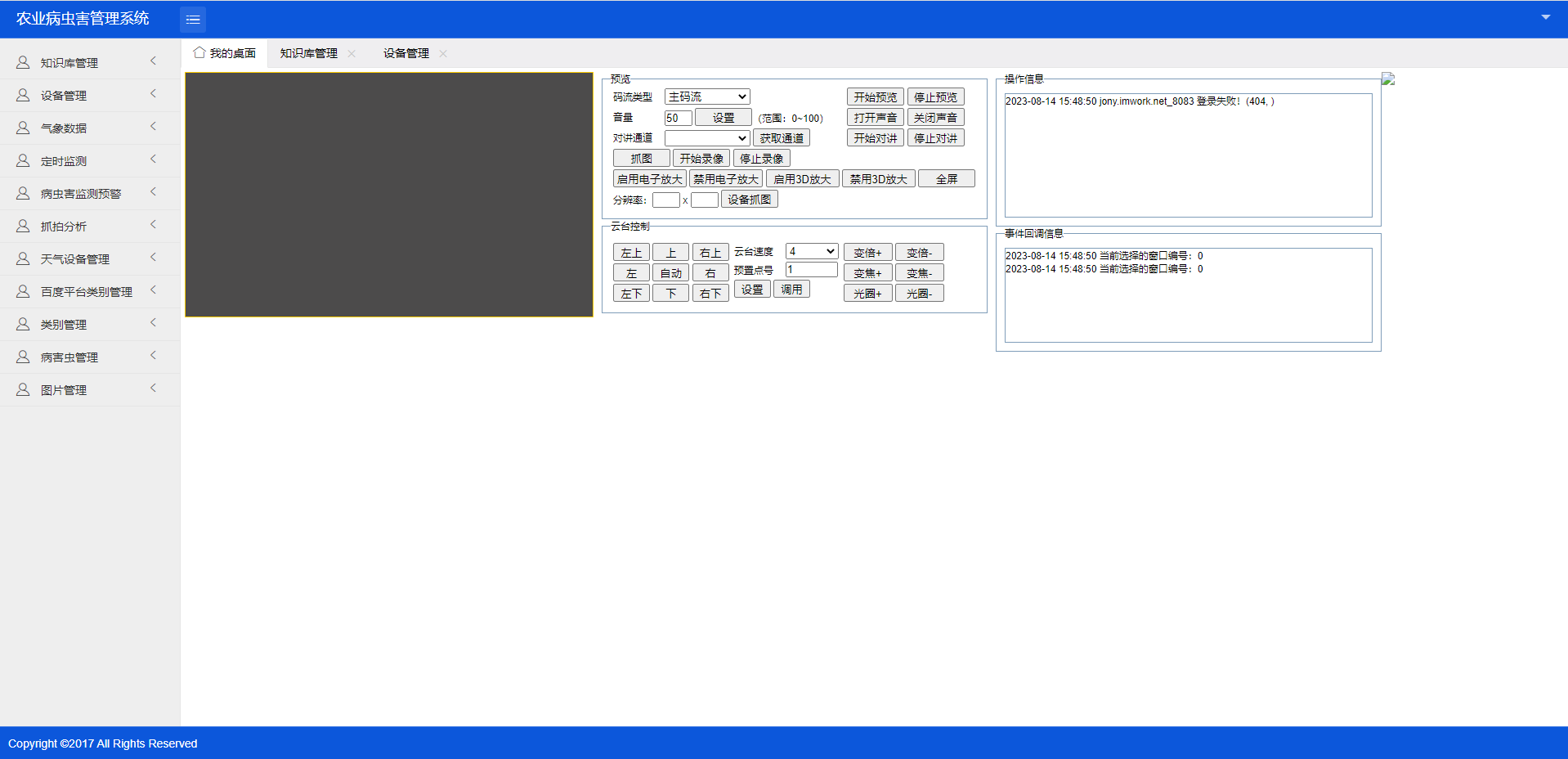
Task: Close the 设备管理 tab
Action: (443, 53)
